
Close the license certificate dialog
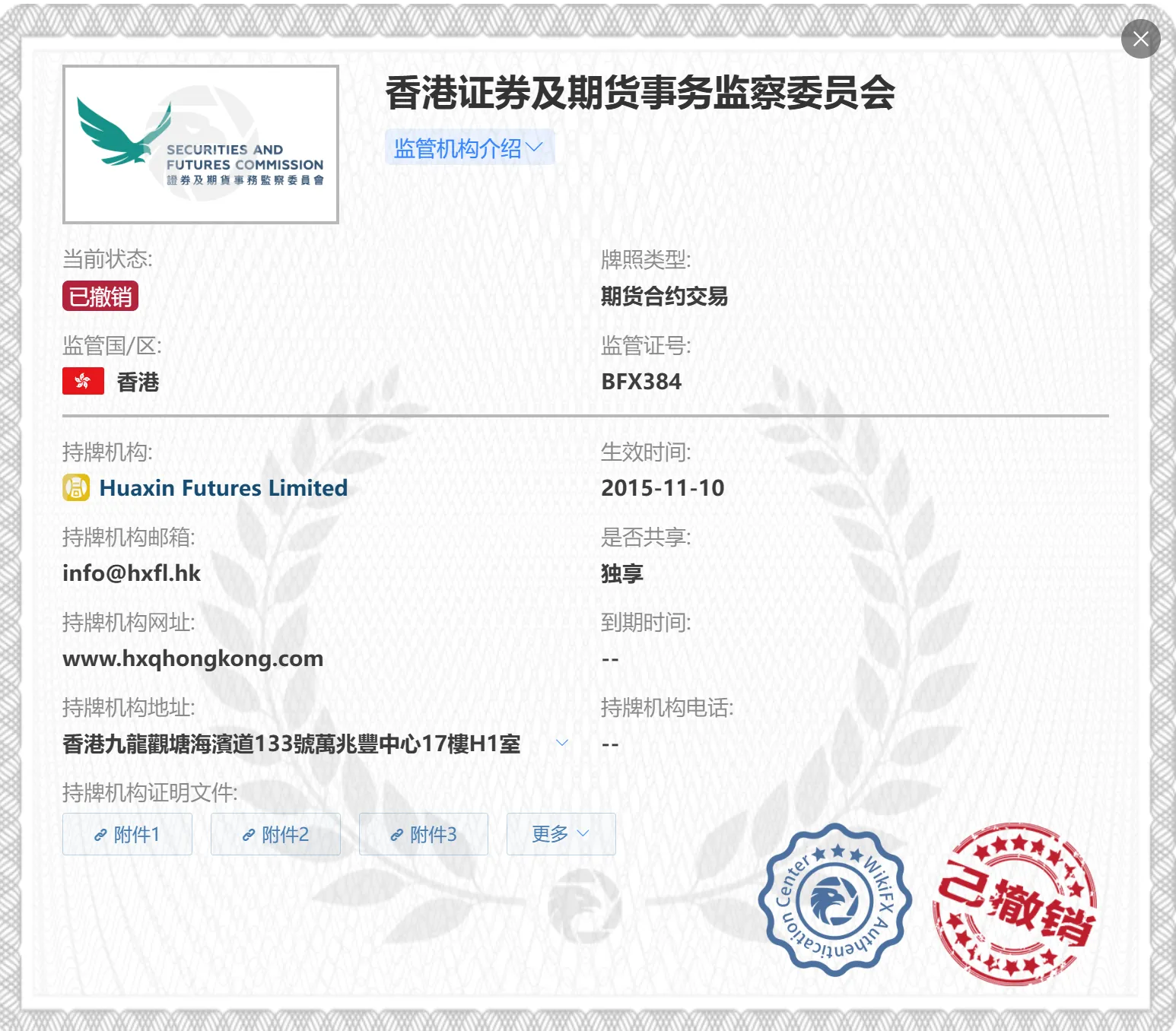[x=1140, y=39]
